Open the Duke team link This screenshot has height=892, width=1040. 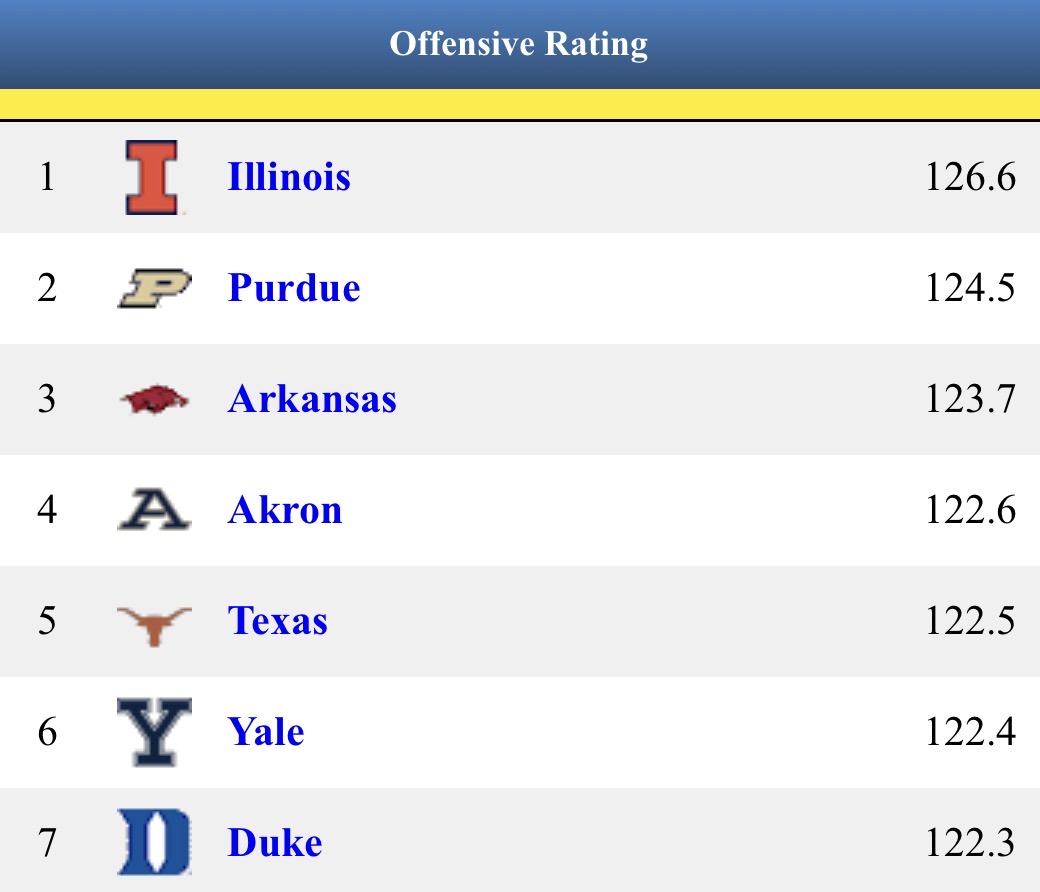click(275, 843)
